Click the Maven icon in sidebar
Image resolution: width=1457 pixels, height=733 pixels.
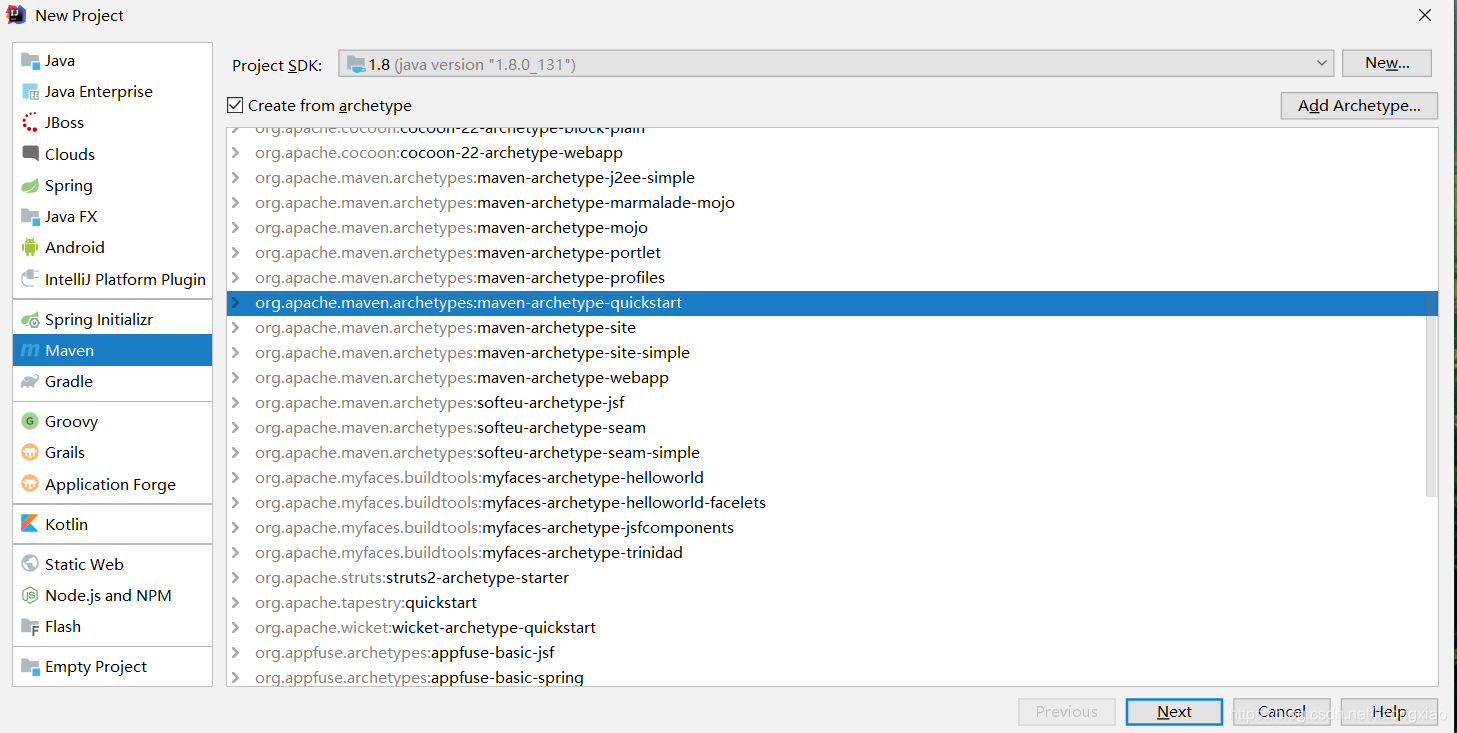30,350
